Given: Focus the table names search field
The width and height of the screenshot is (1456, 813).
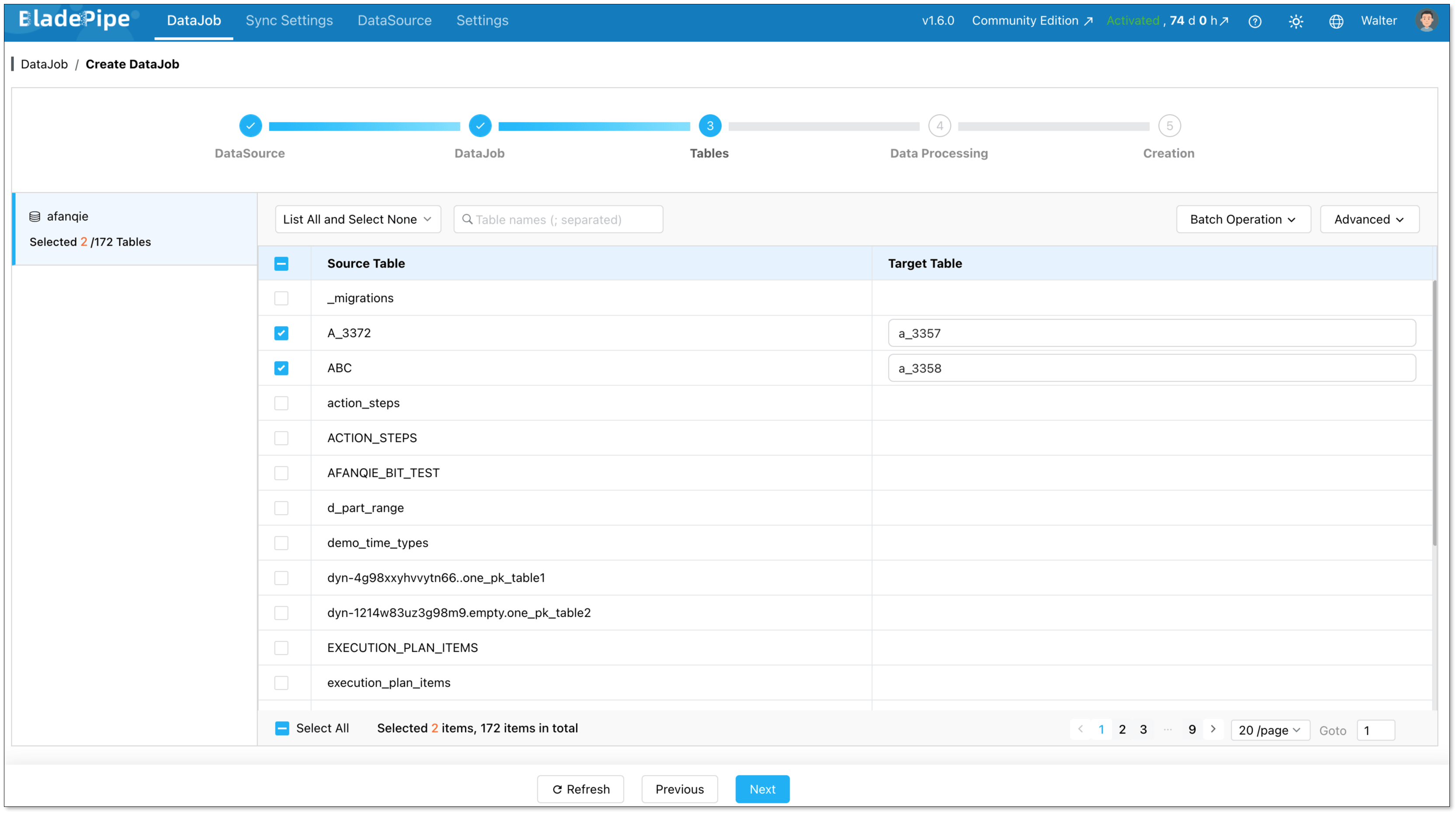Looking at the screenshot, I should point(558,219).
